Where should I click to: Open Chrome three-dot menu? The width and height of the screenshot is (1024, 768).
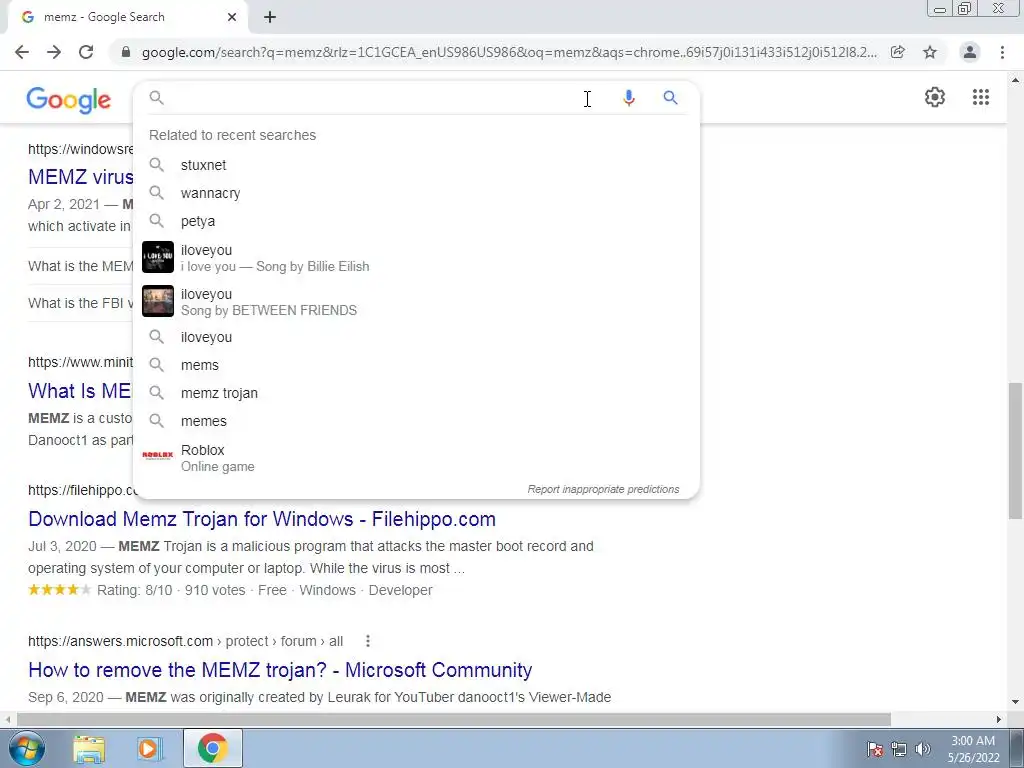coord(1002,52)
